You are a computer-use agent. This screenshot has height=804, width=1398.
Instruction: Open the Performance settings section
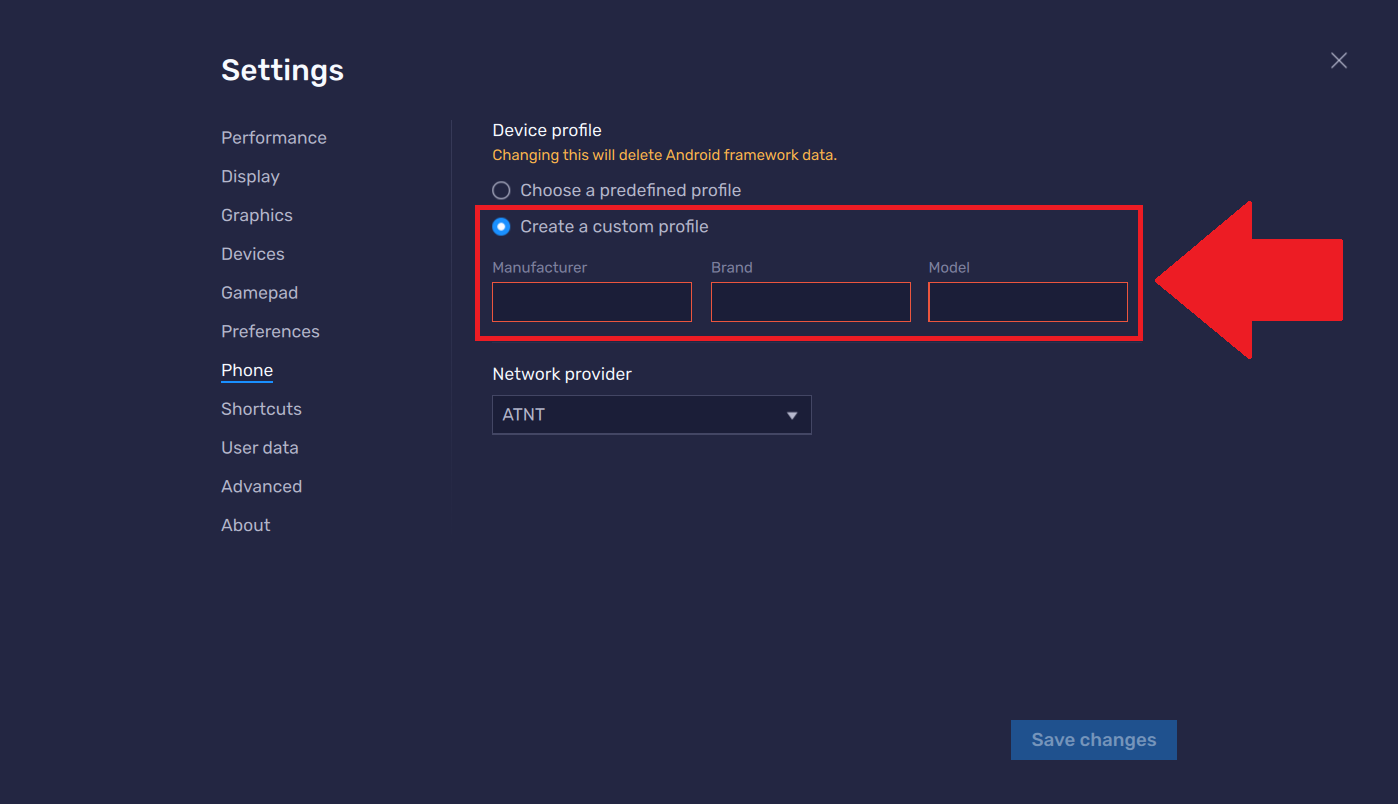pos(273,137)
